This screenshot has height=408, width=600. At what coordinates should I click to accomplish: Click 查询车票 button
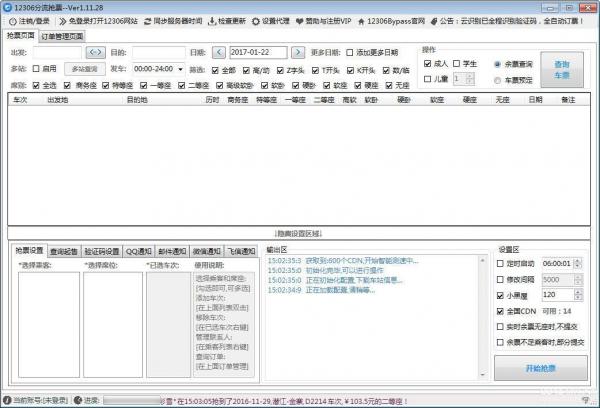562,70
